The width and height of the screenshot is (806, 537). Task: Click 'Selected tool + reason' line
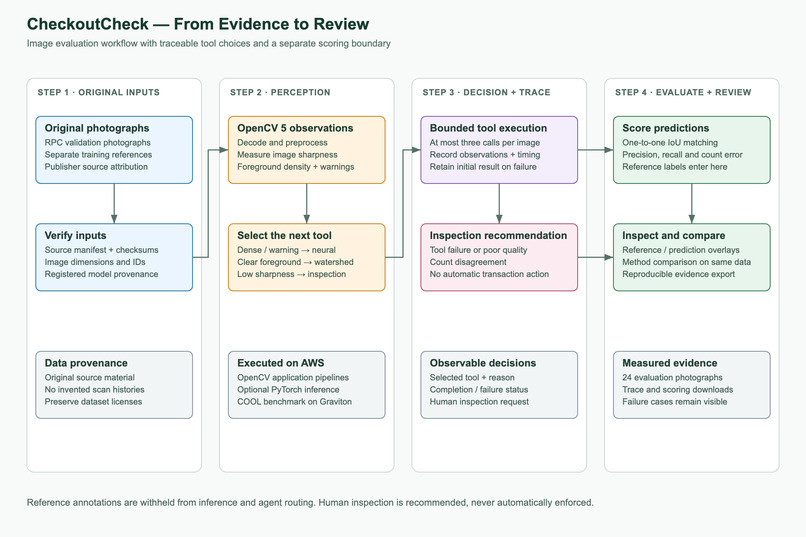coord(472,377)
